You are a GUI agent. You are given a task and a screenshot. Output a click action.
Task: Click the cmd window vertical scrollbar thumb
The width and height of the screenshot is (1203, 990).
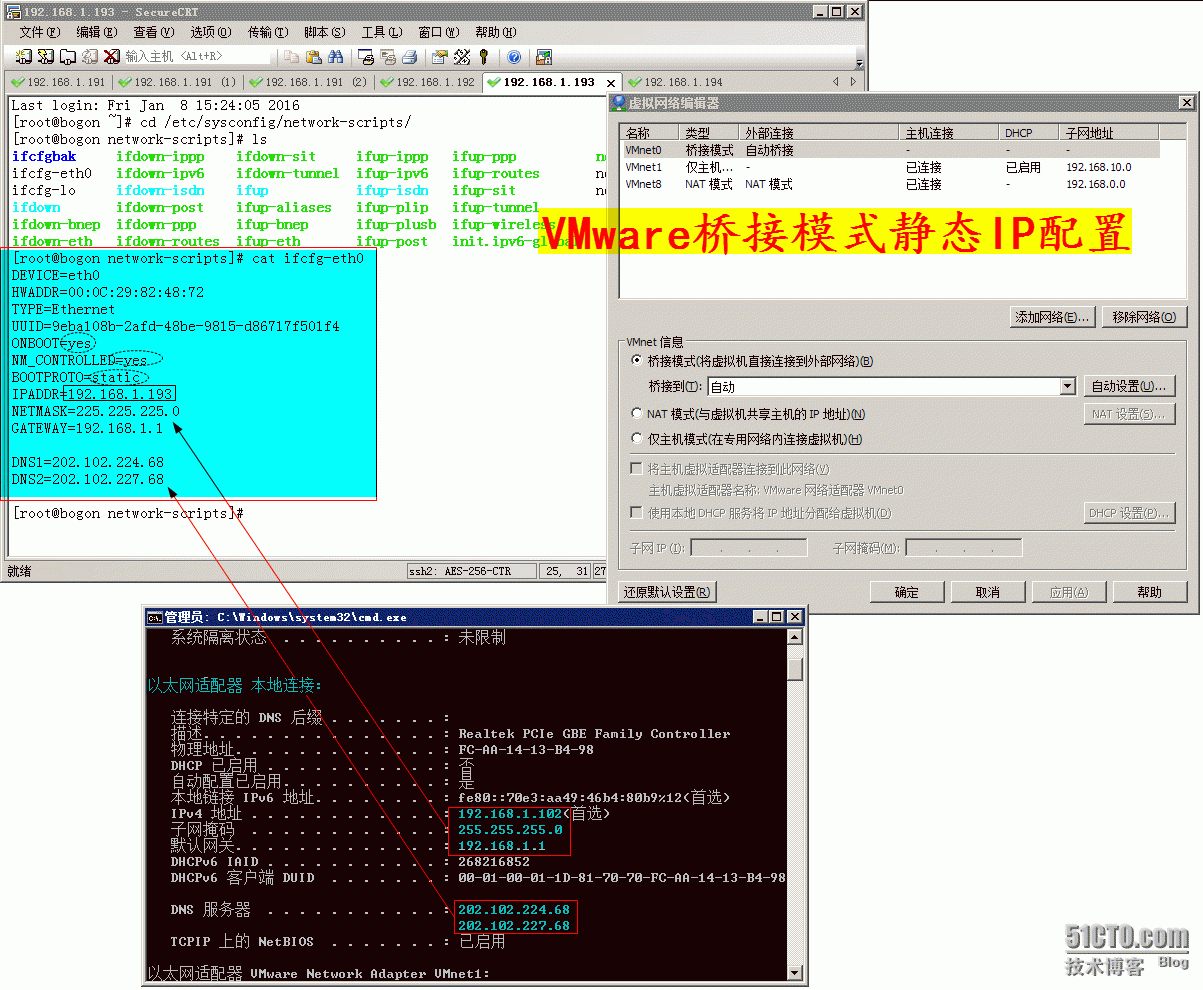[x=796, y=668]
